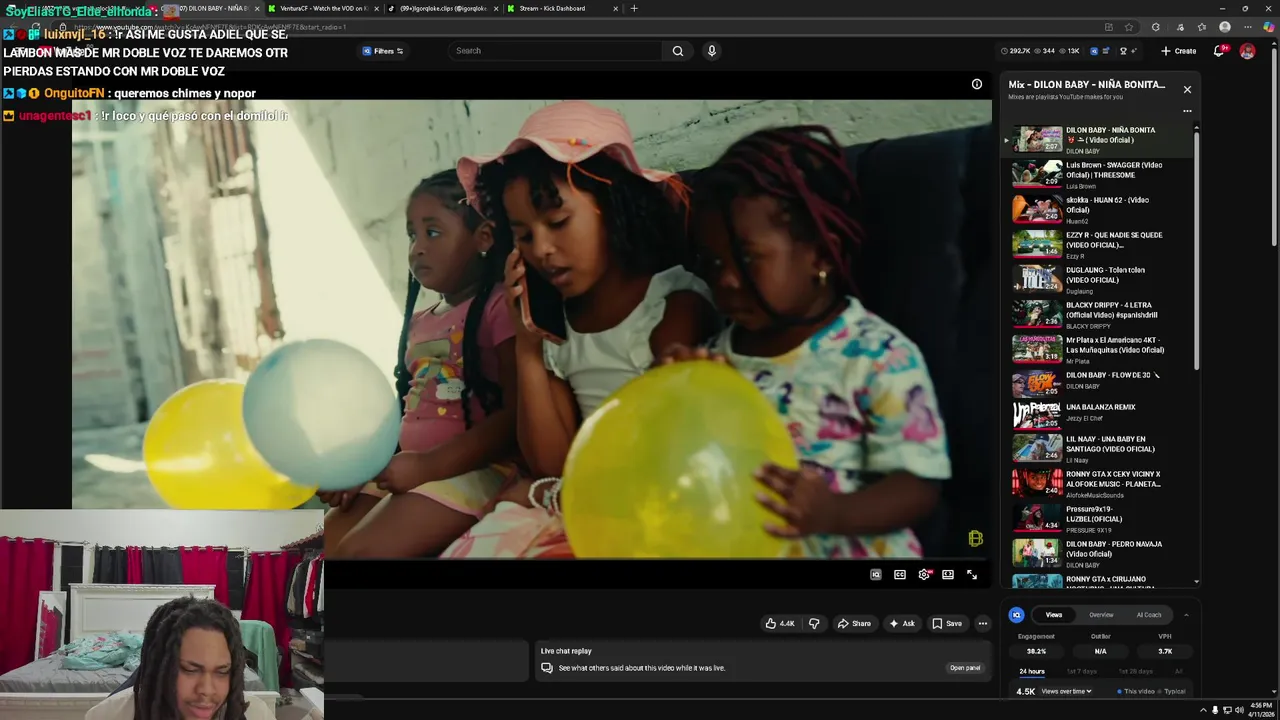Click the vidIQ logo in the panel
Image resolution: width=1280 pixels, height=720 pixels.
click(1016, 615)
